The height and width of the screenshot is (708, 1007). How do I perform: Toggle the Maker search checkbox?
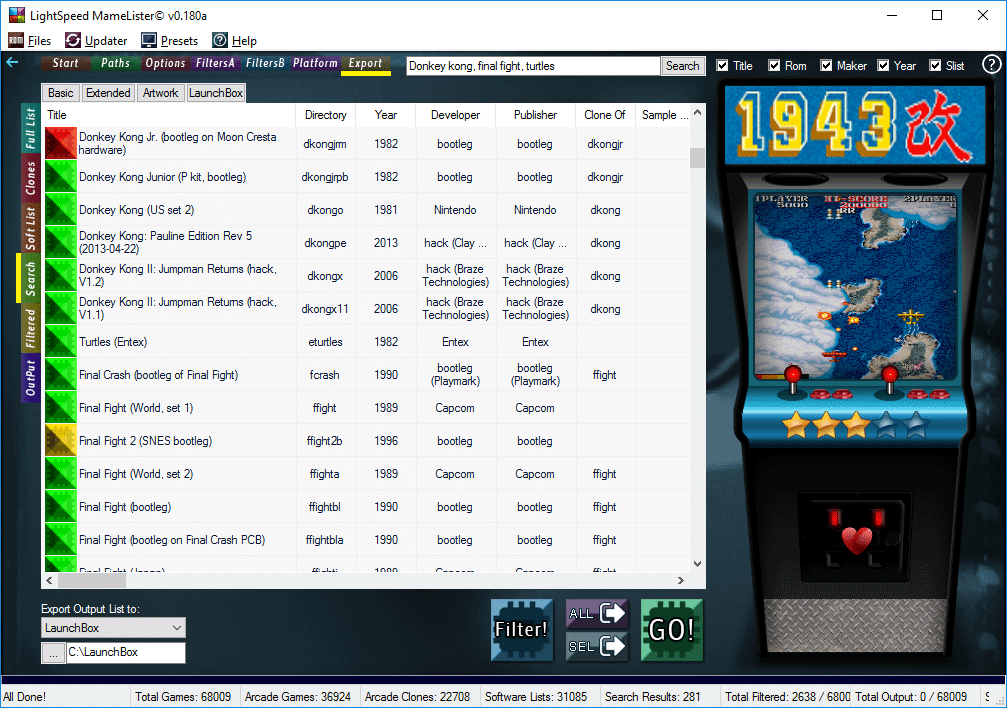coord(827,66)
